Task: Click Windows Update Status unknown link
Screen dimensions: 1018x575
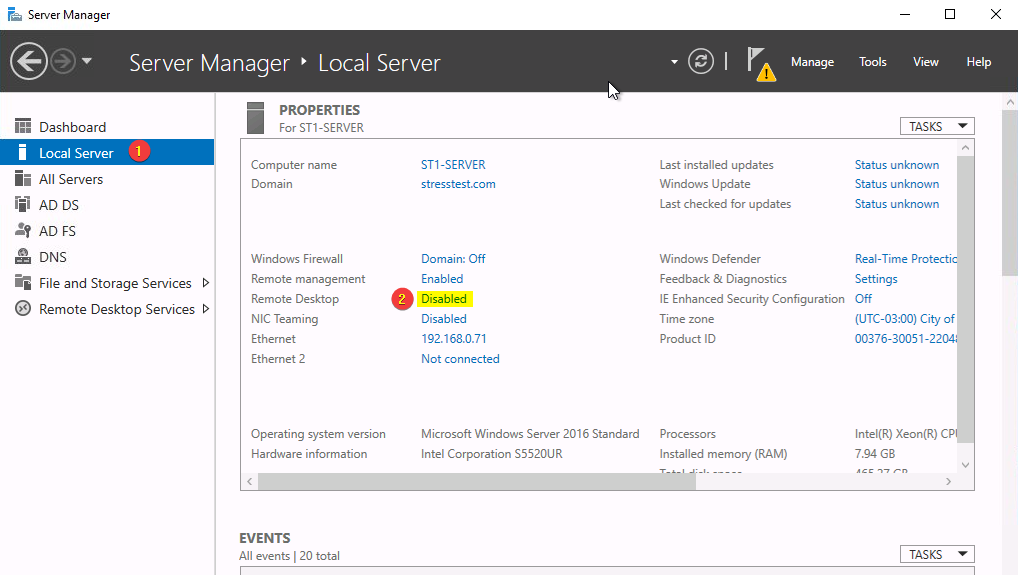Action: 897,184
